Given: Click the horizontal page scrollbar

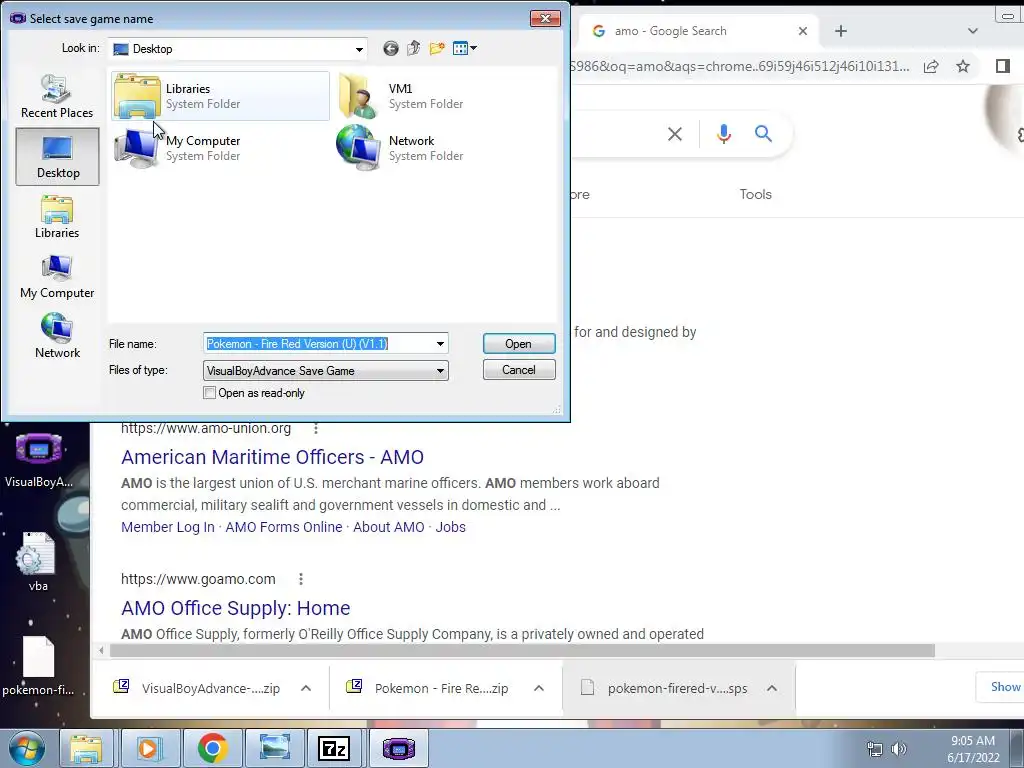Looking at the screenshot, I should click(522, 650).
